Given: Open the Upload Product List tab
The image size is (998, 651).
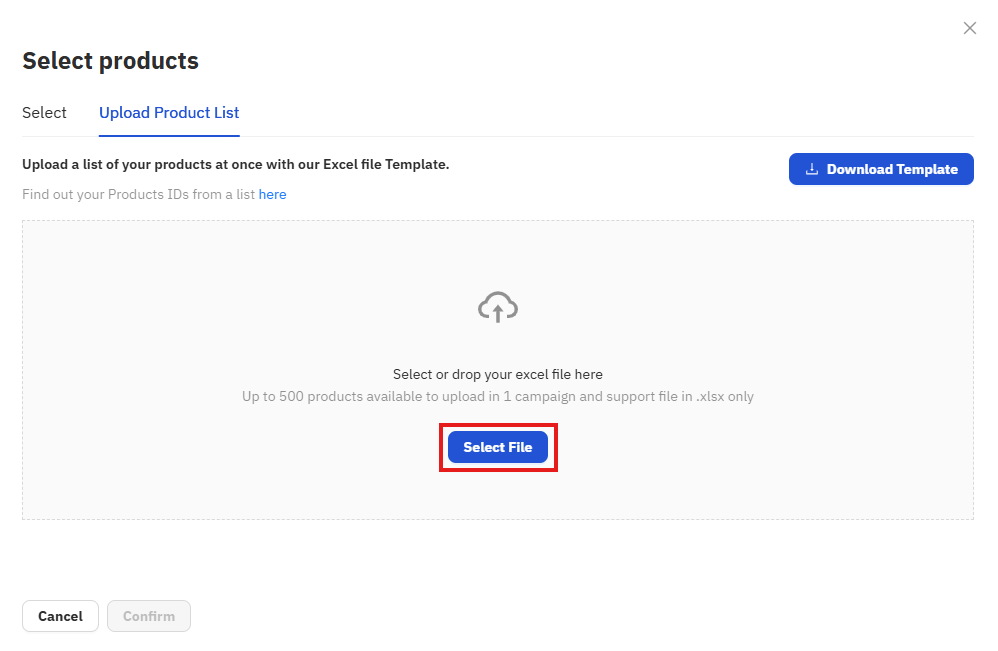Looking at the screenshot, I should pos(169,113).
